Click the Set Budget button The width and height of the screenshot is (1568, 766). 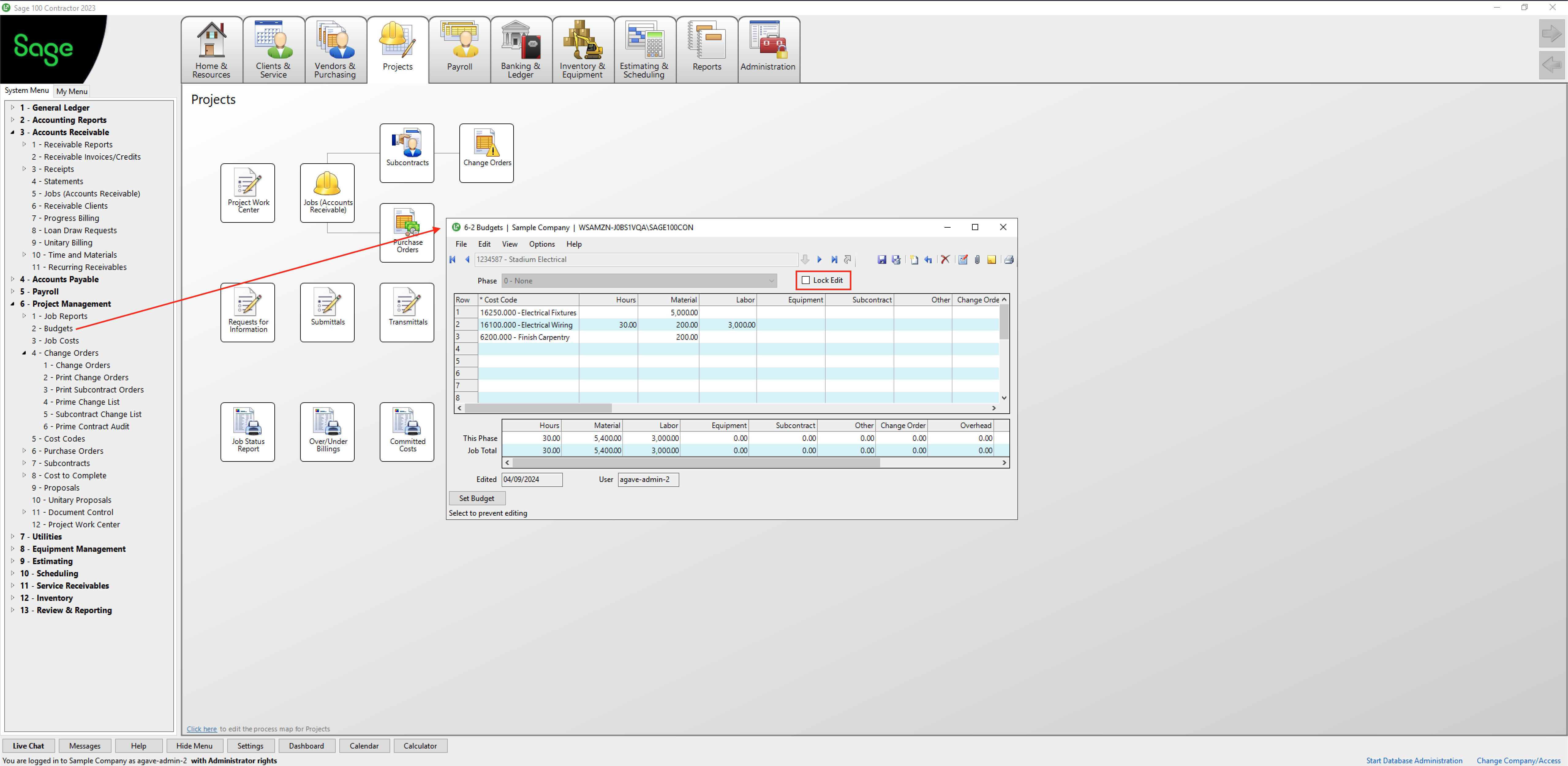(x=477, y=498)
